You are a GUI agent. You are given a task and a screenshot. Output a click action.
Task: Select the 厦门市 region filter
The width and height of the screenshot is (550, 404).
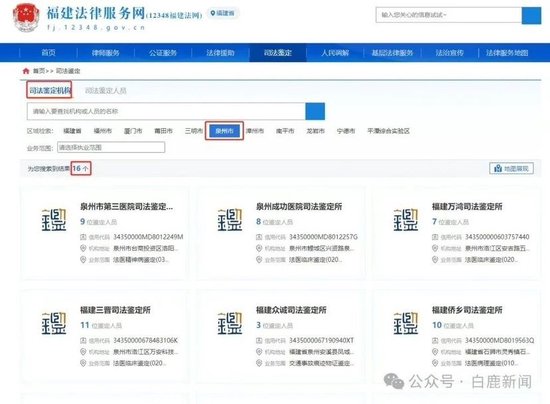coord(133,131)
